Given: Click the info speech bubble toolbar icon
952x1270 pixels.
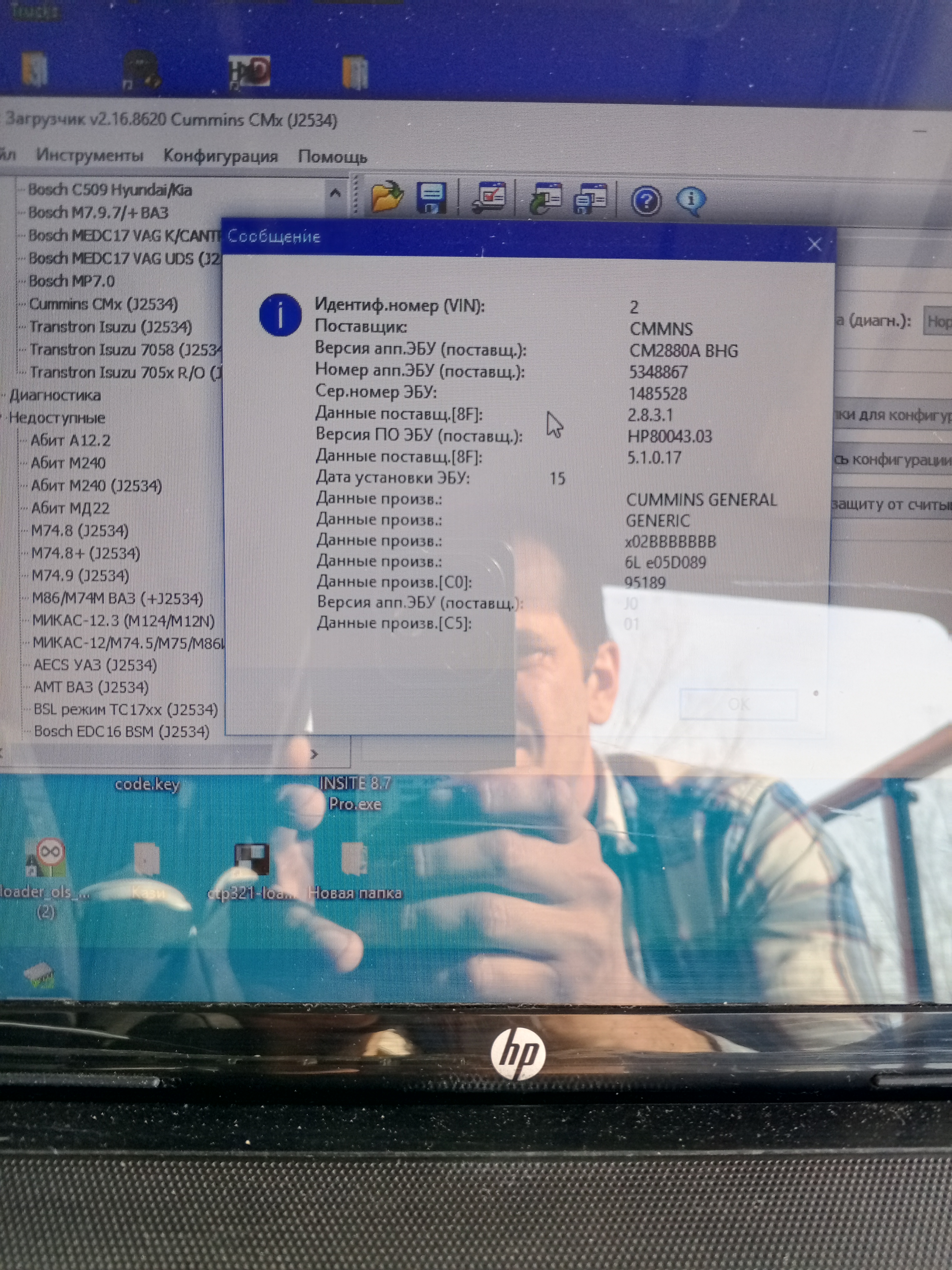Looking at the screenshot, I should [690, 200].
